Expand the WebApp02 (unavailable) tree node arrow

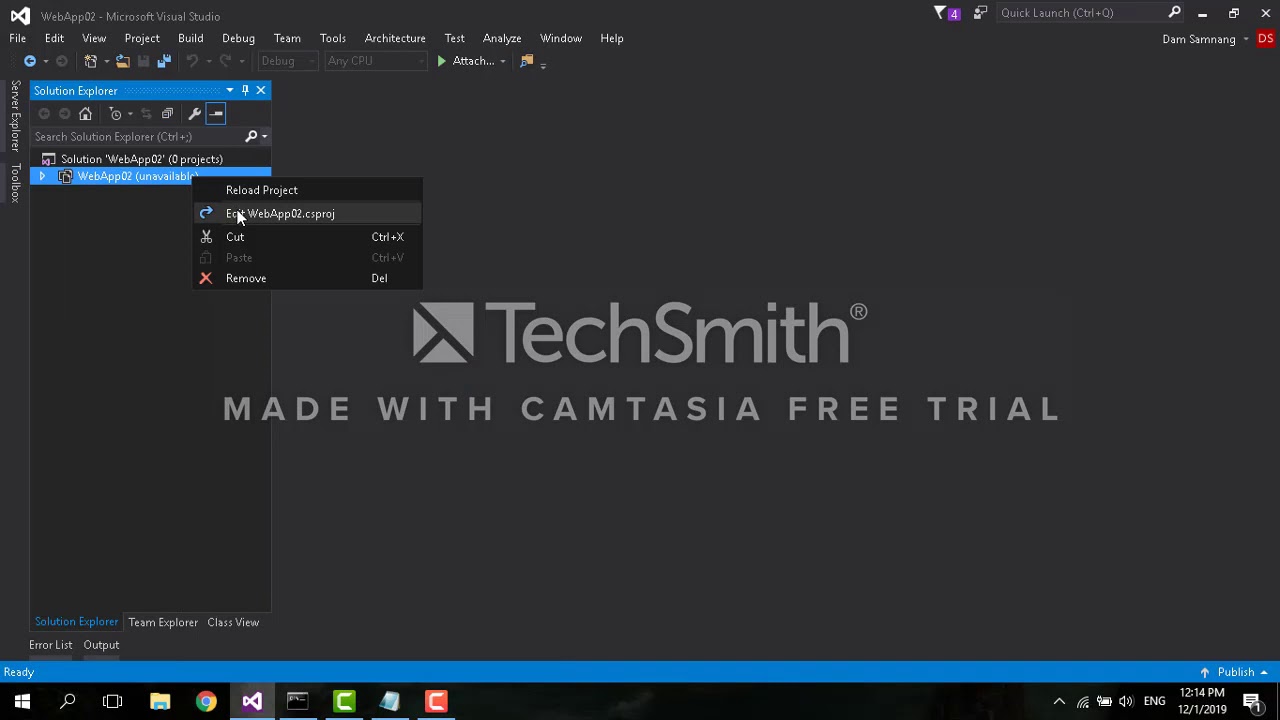point(42,177)
